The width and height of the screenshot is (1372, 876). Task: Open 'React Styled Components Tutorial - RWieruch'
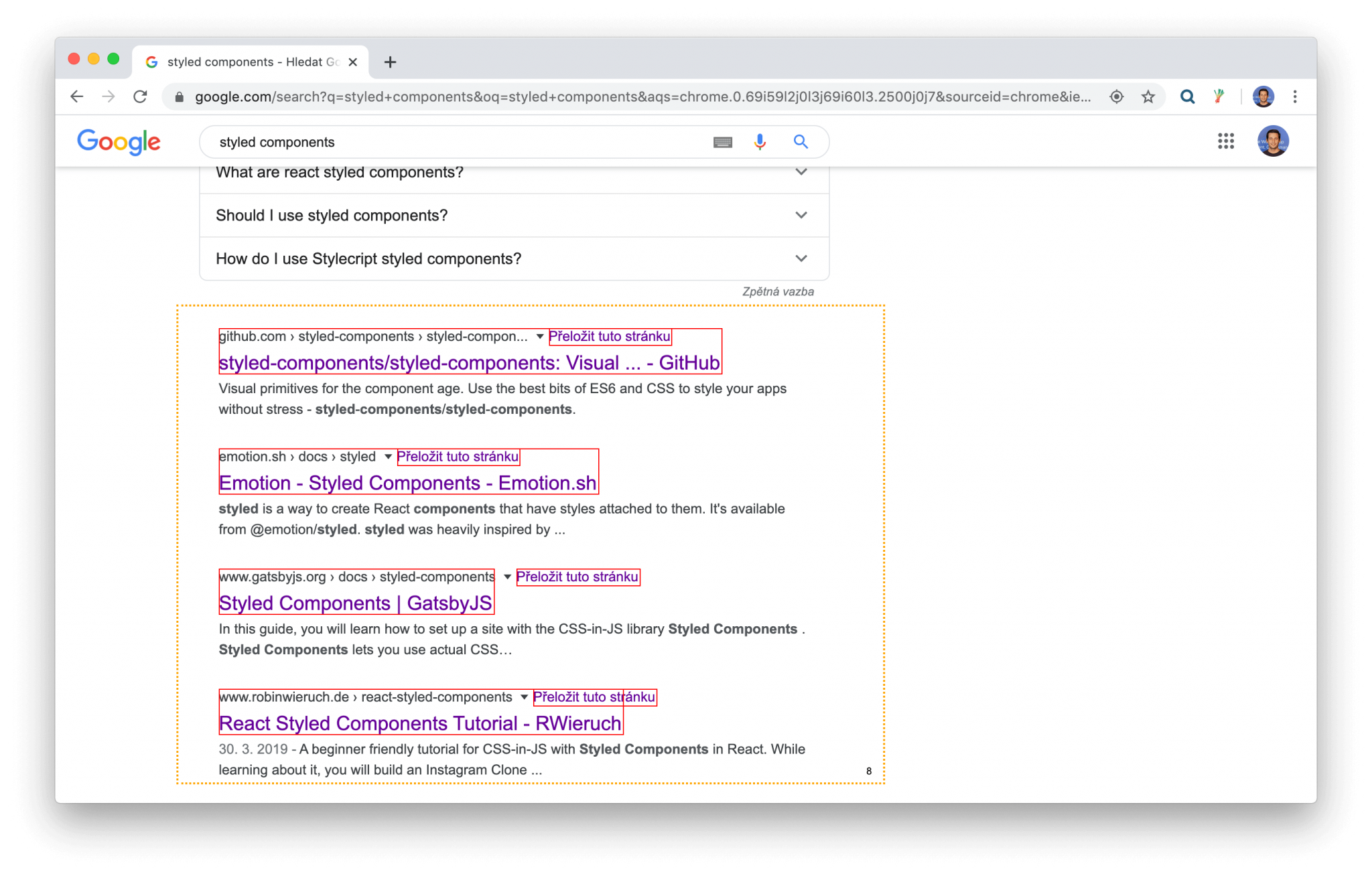click(x=419, y=723)
